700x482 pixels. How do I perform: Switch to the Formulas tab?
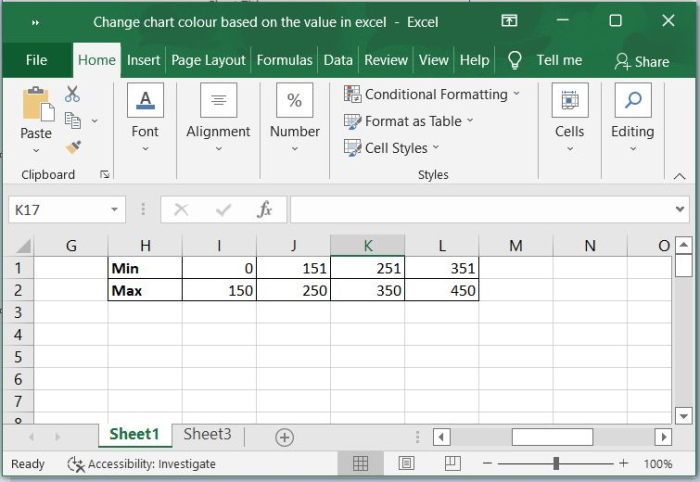tap(284, 60)
